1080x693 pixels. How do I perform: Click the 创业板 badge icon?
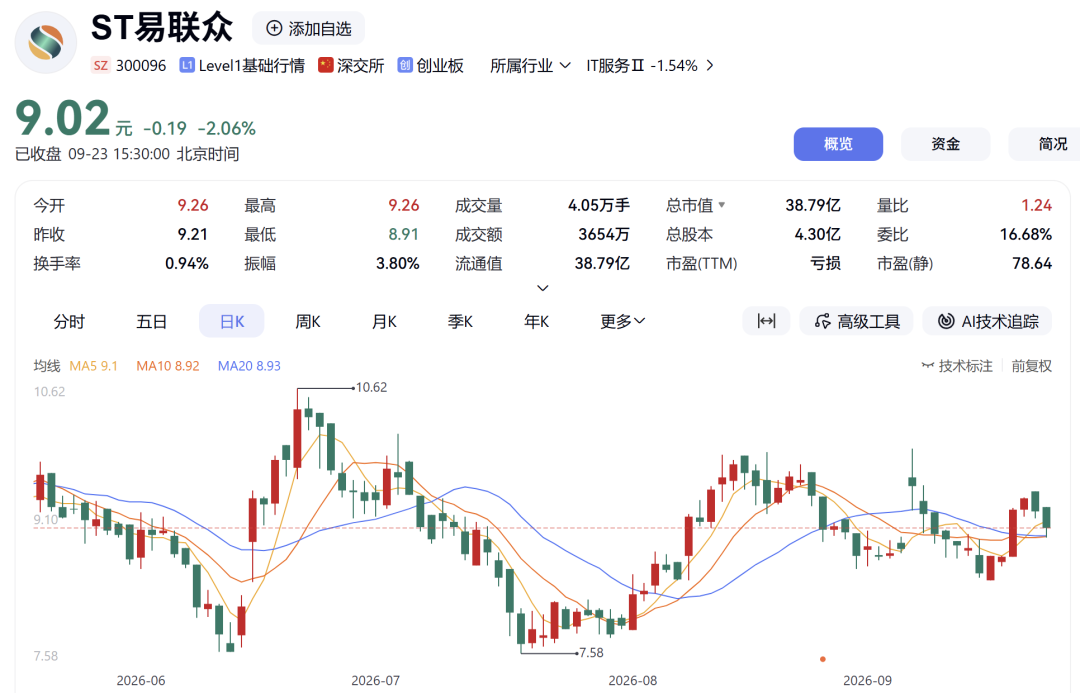[x=405, y=65]
